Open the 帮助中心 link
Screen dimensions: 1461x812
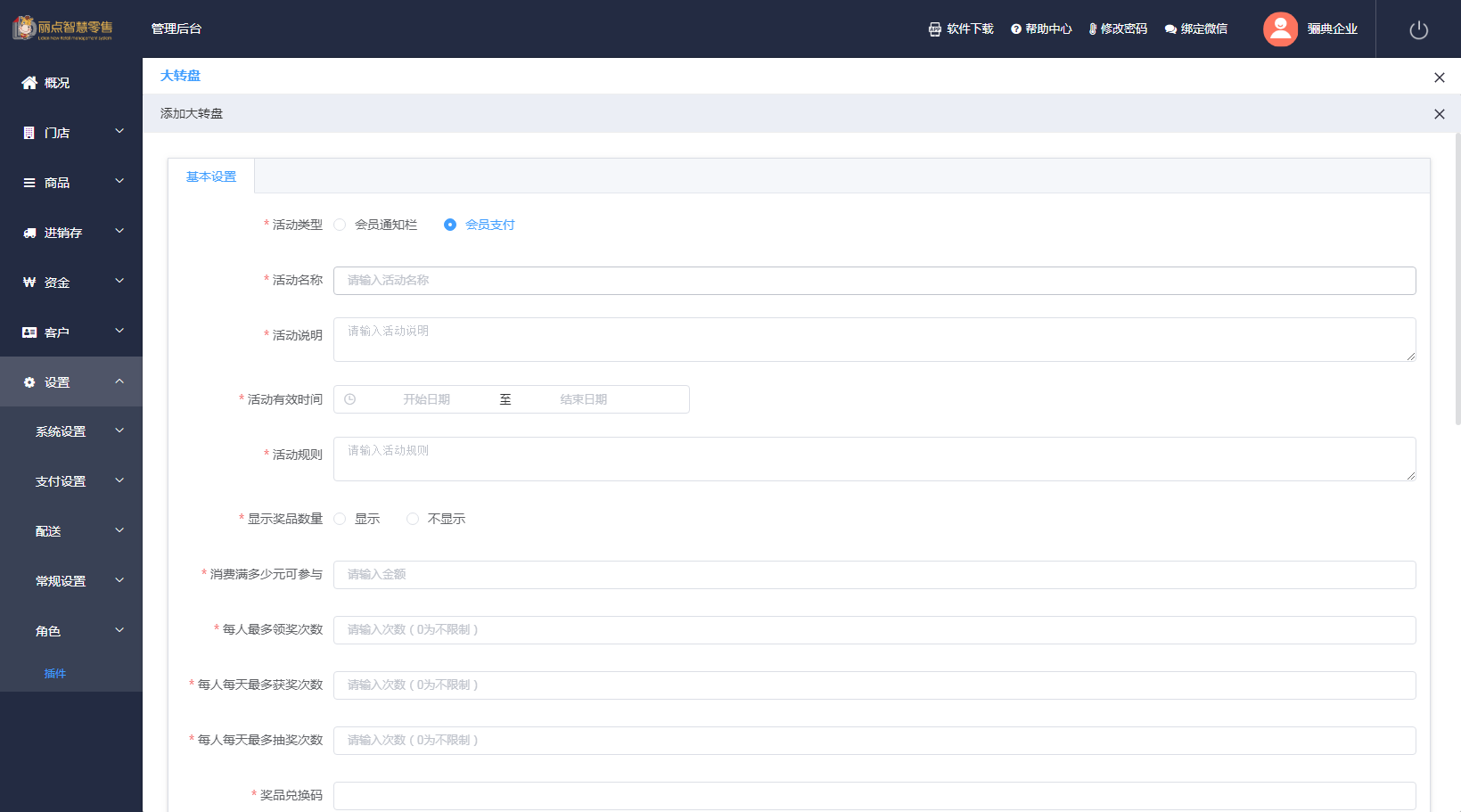pos(1048,29)
